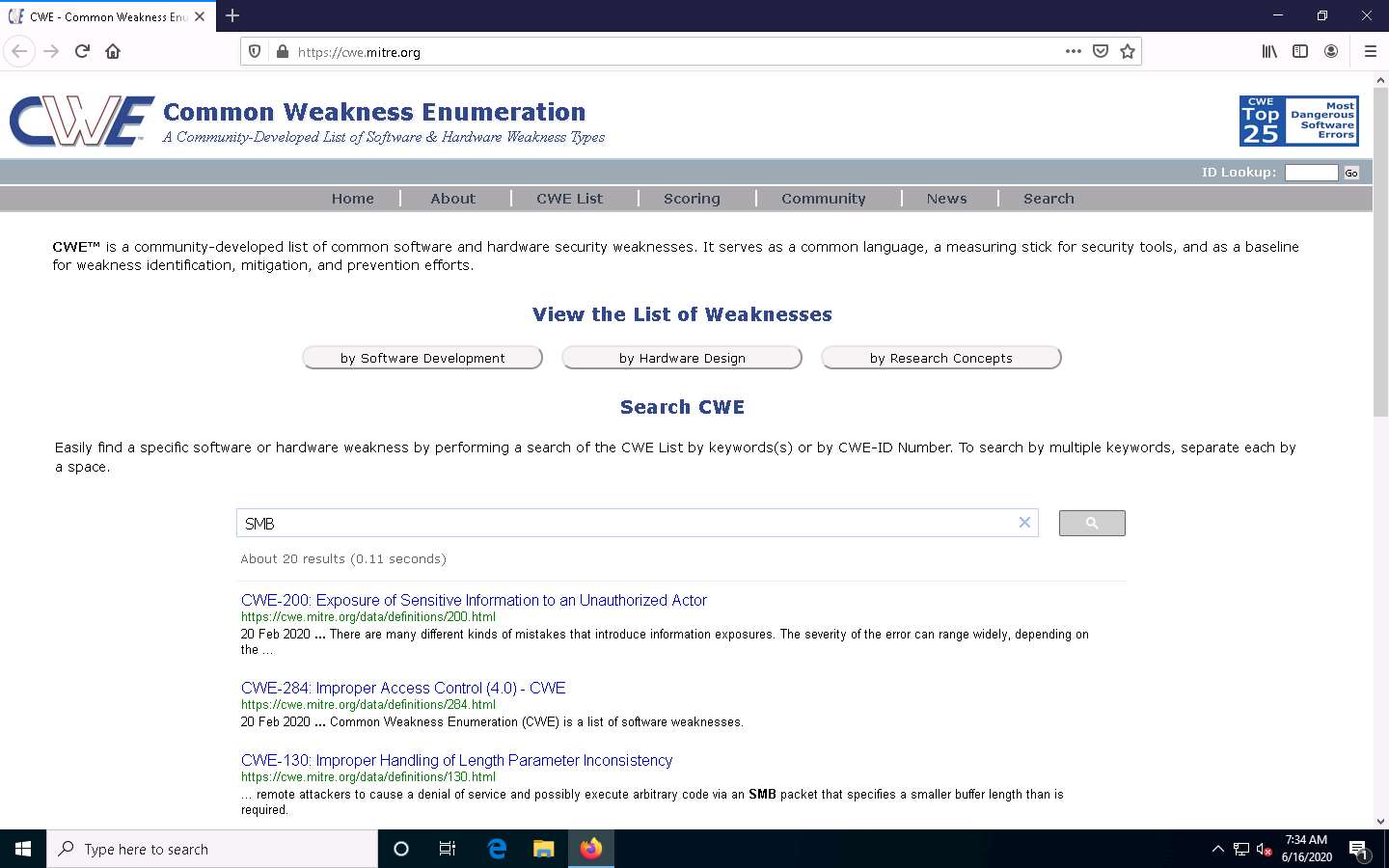Open the Community menu item
1389x868 pixels.
824,199
